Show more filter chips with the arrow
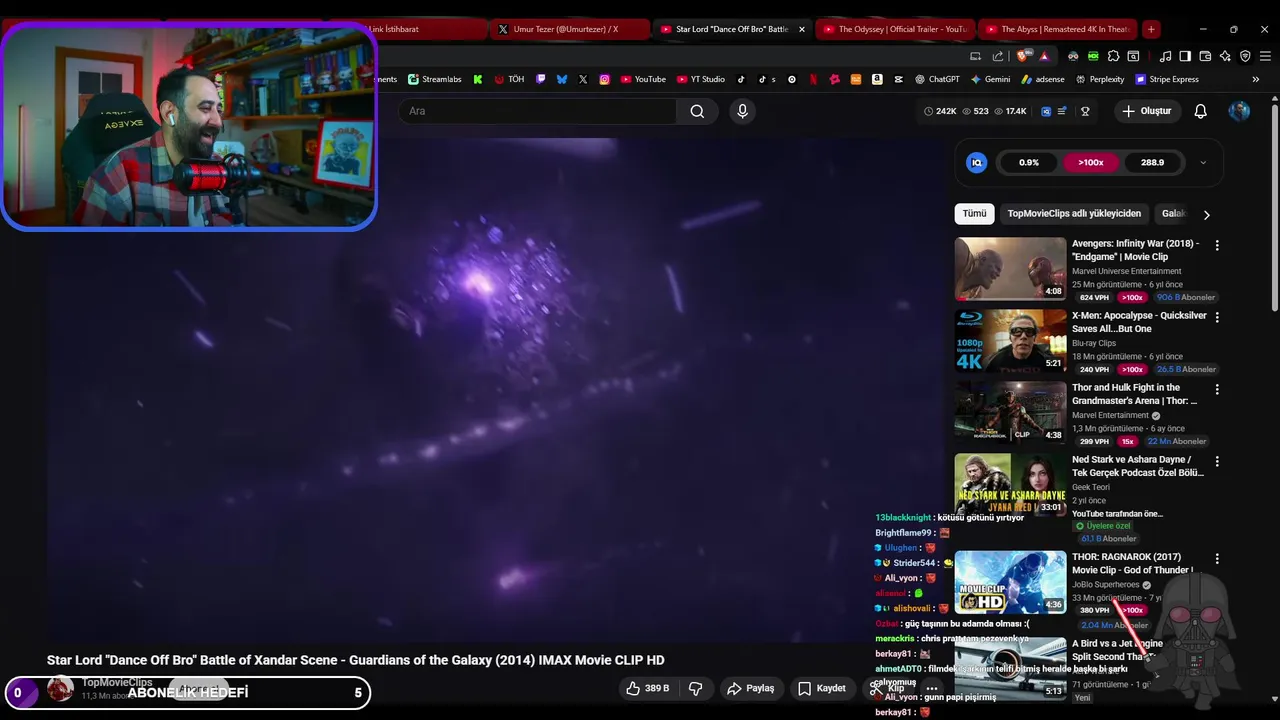Screen dimensions: 1280x720 point(1206,214)
